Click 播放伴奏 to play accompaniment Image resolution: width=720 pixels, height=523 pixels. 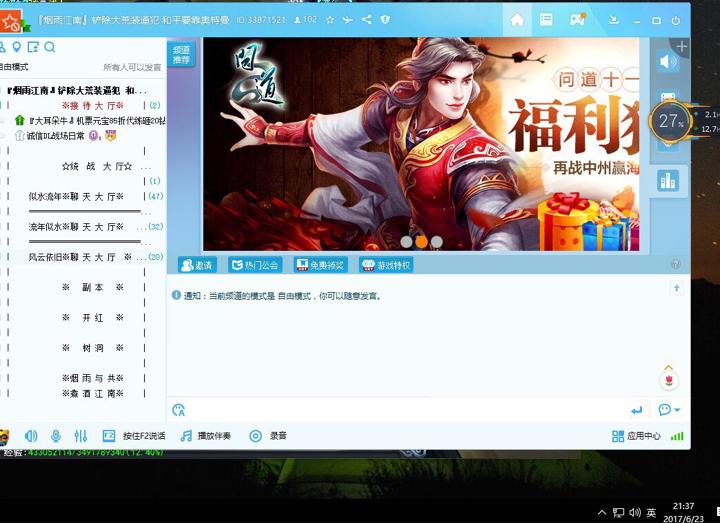coord(206,436)
